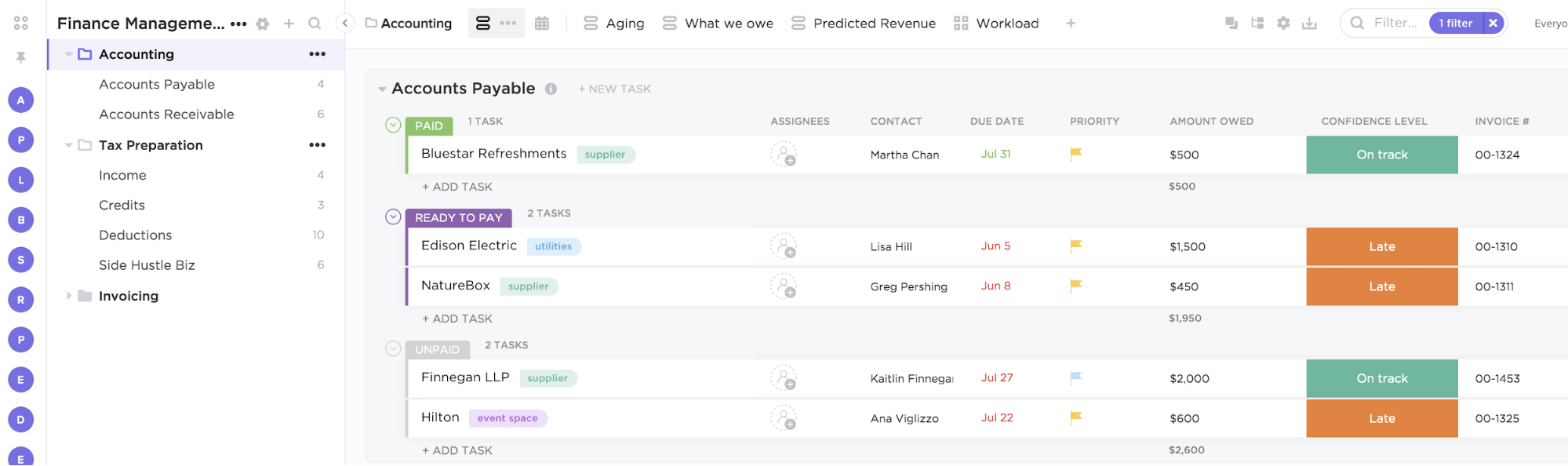
Task: Open search in the sidebar header
Action: (315, 24)
